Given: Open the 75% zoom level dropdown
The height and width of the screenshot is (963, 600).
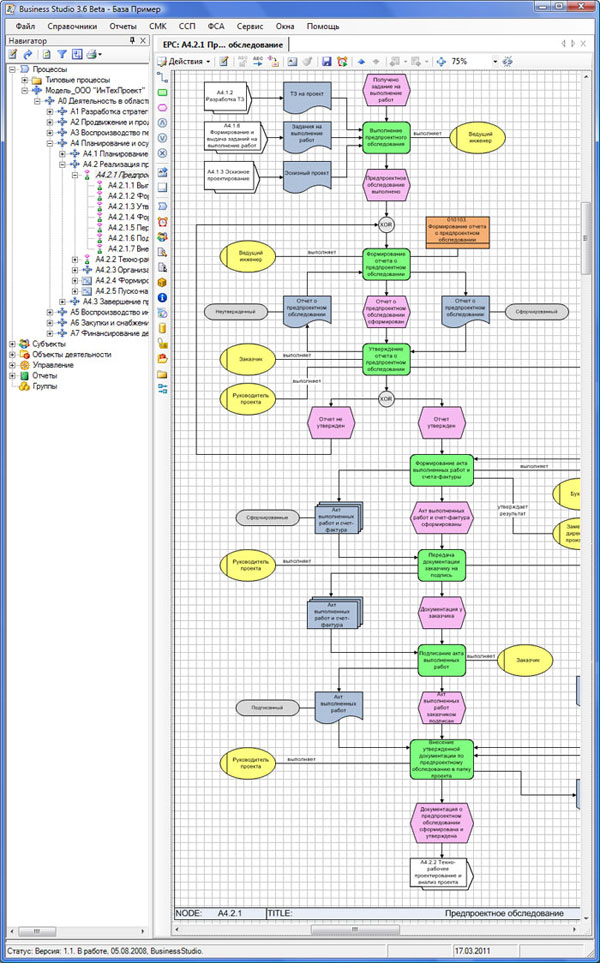Looking at the screenshot, I should click(495, 62).
